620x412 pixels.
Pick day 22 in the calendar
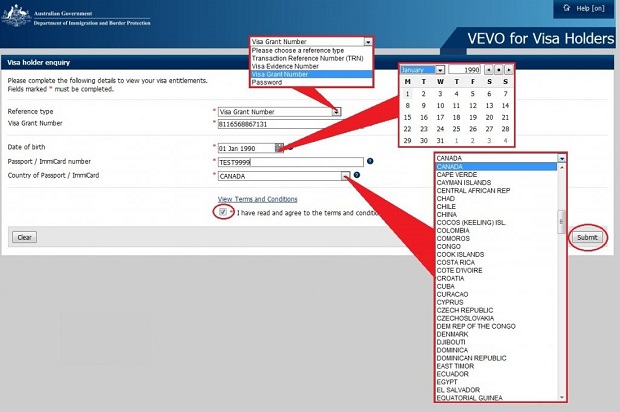[407, 129]
